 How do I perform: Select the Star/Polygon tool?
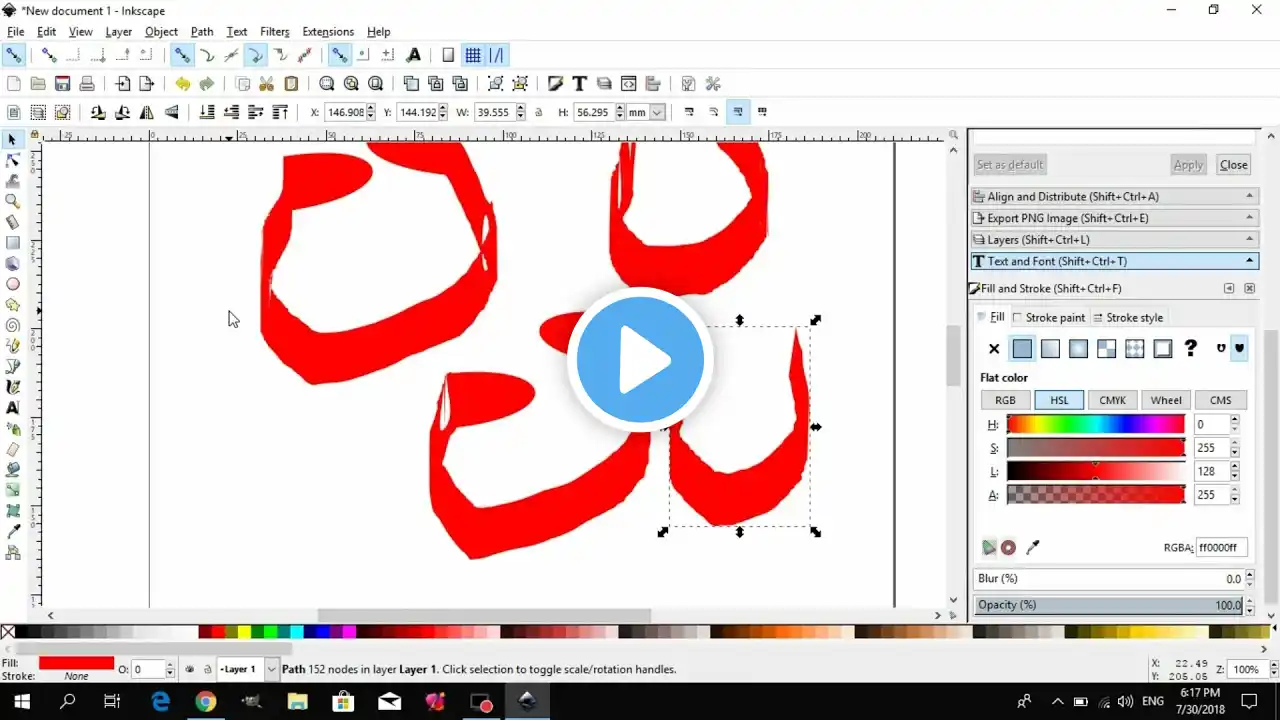13,304
